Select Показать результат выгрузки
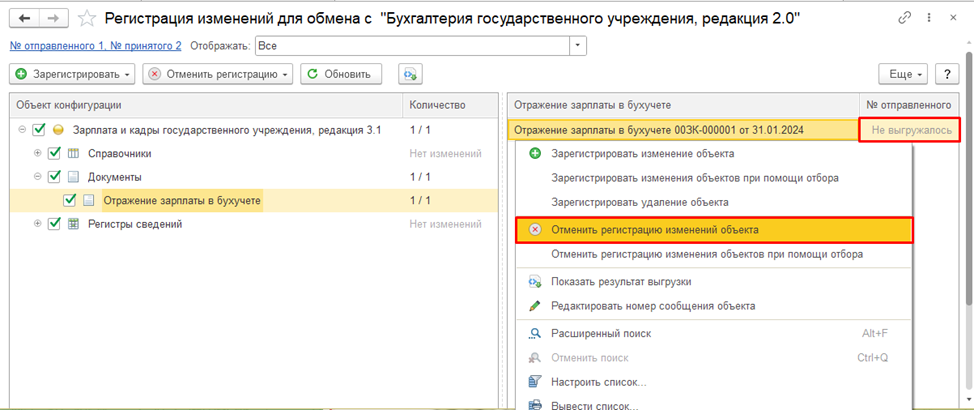This screenshot has width=974, height=410. click(714, 281)
